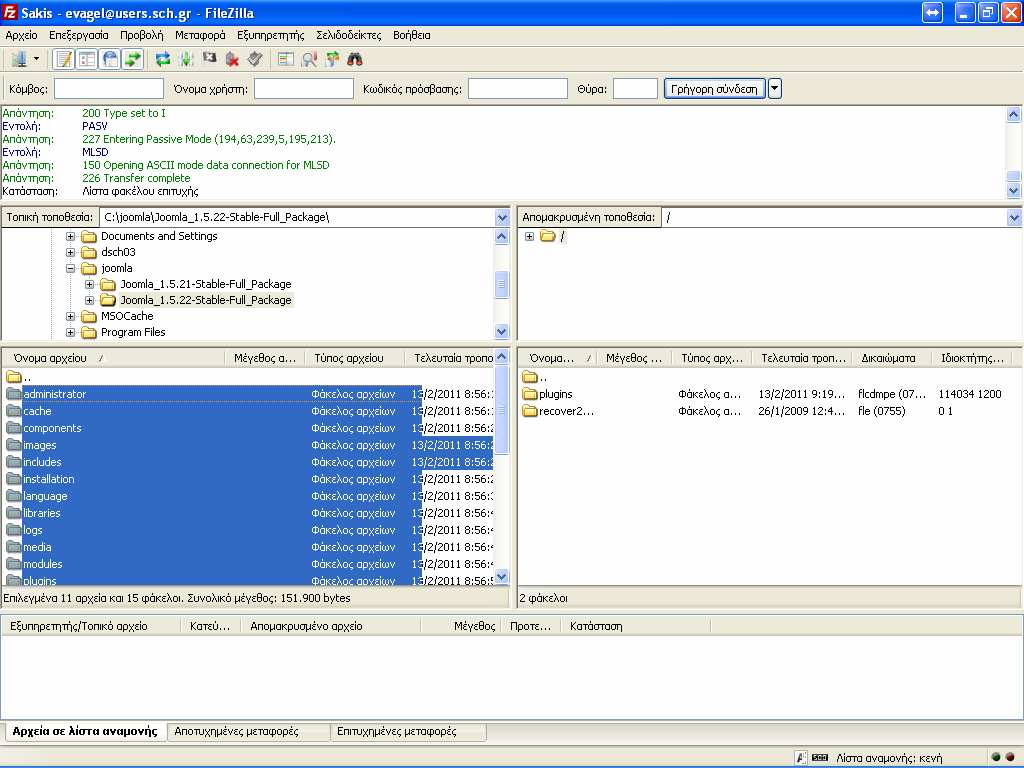Expand the dsch03 tree node
Image resolution: width=1024 pixels, height=768 pixels.
click(71, 252)
